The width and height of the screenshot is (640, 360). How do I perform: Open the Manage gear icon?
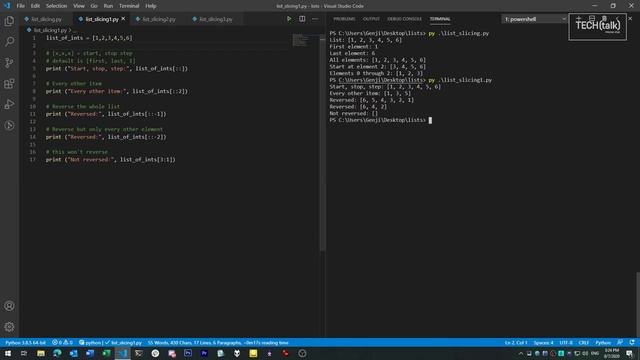pos(9,327)
